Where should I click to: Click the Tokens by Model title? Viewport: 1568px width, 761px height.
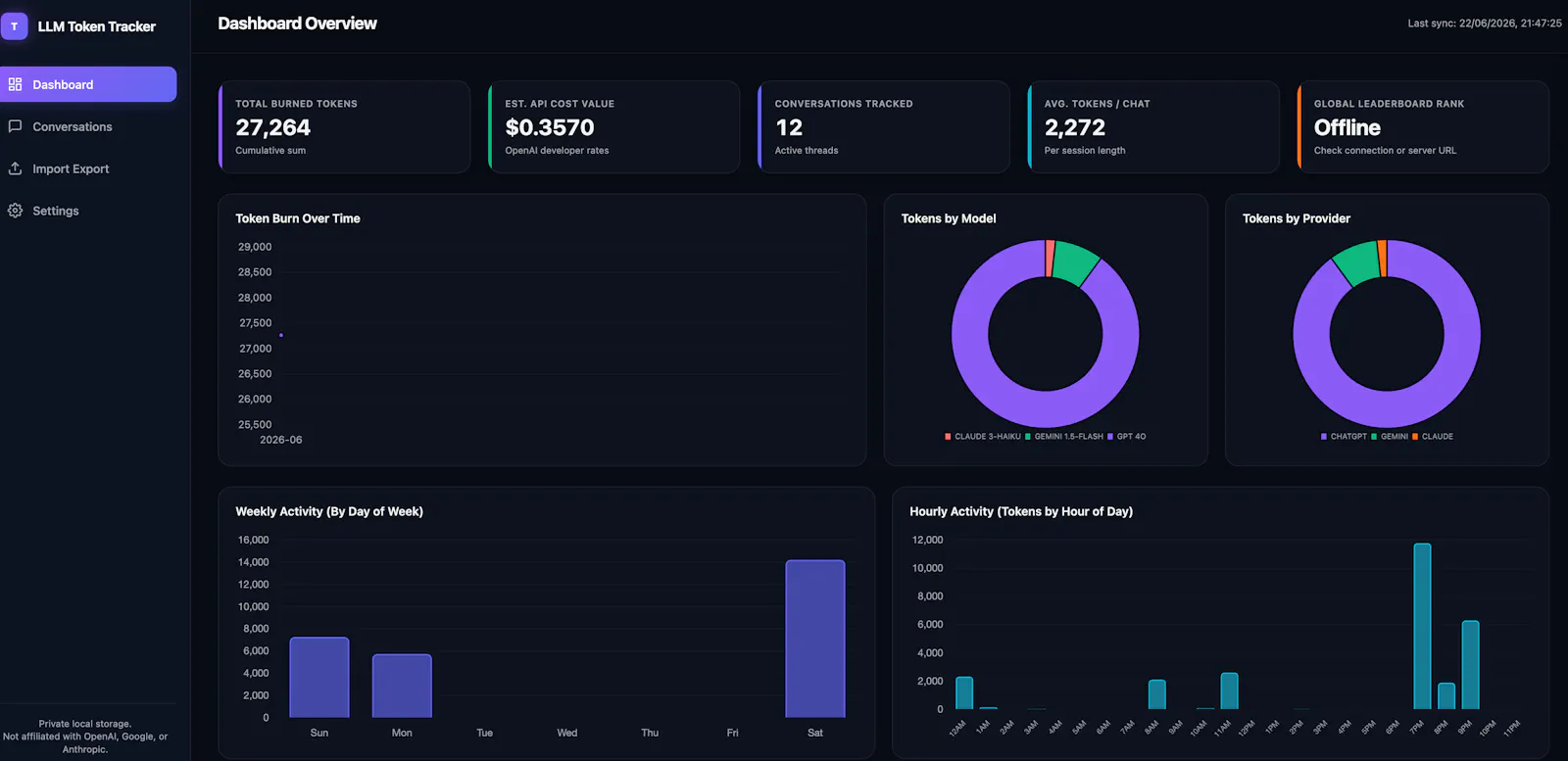click(949, 218)
